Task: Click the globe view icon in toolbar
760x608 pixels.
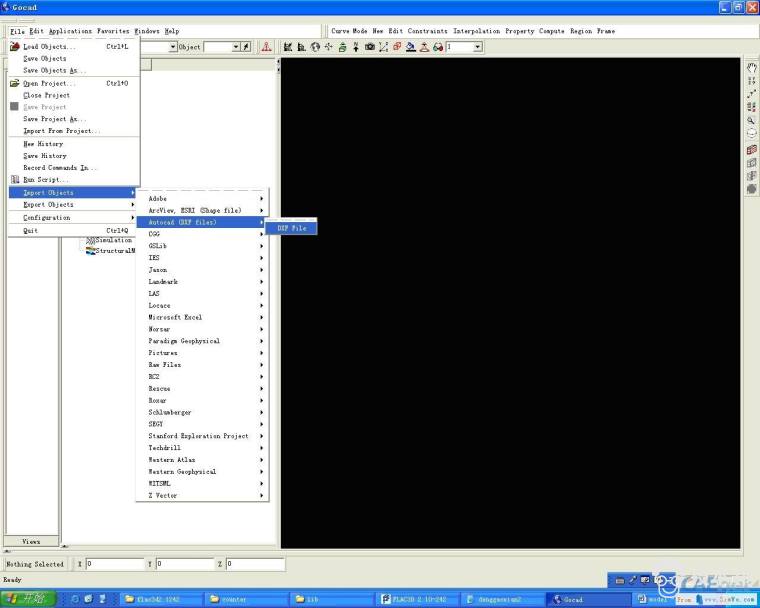Action: click(315, 47)
